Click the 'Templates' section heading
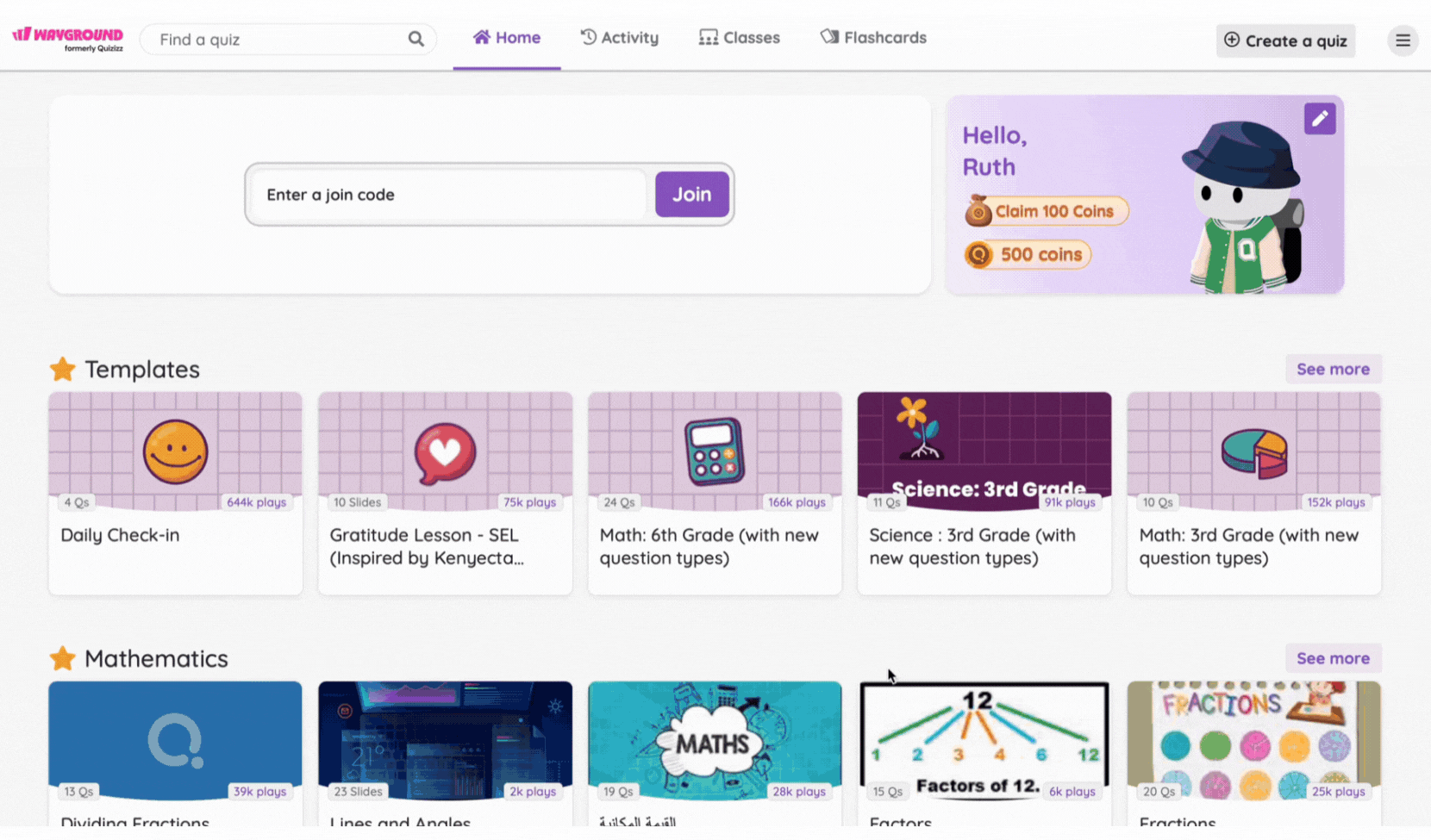The height and width of the screenshot is (840, 1431). pyautogui.click(x=142, y=370)
